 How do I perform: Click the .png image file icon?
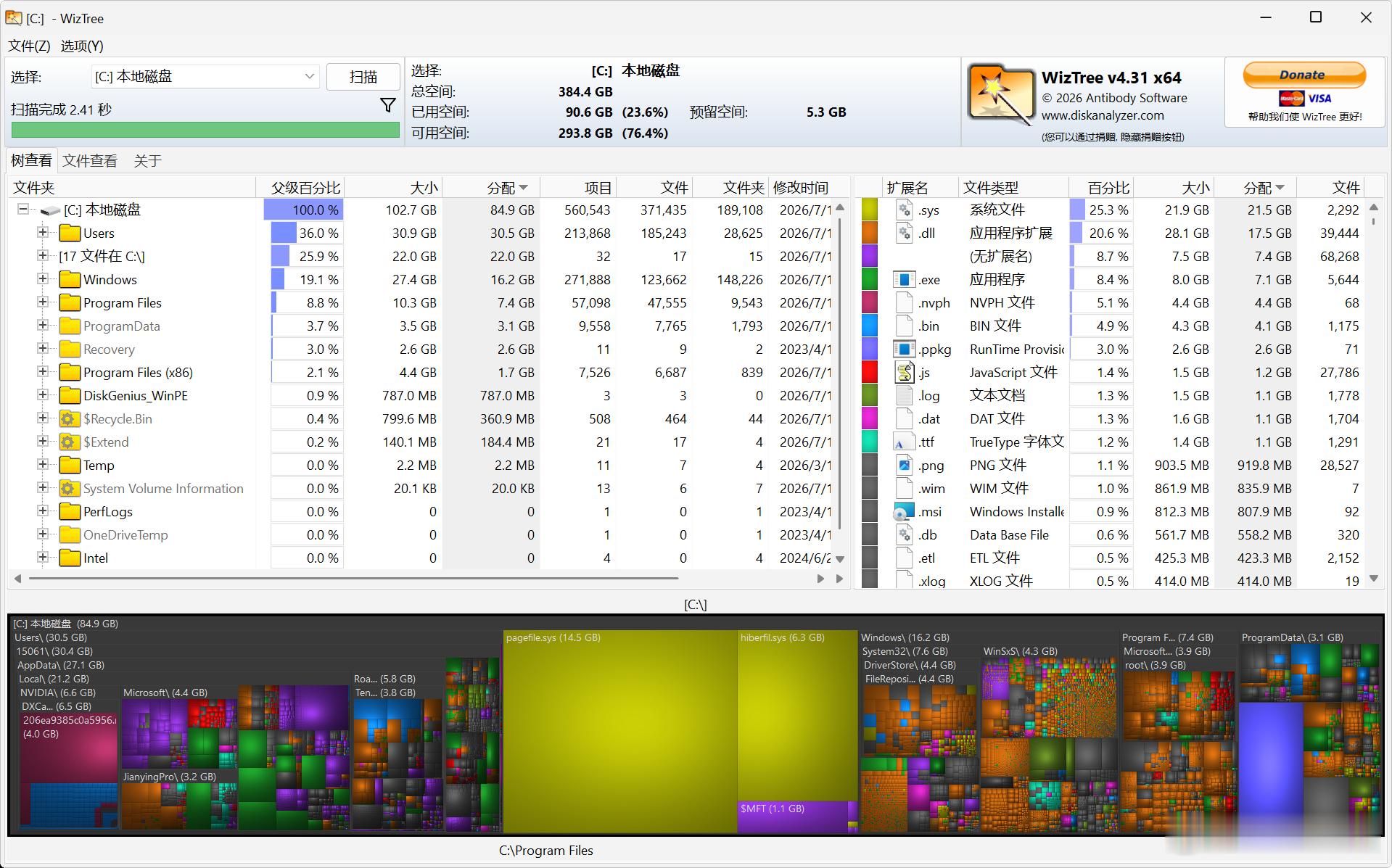(x=905, y=466)
